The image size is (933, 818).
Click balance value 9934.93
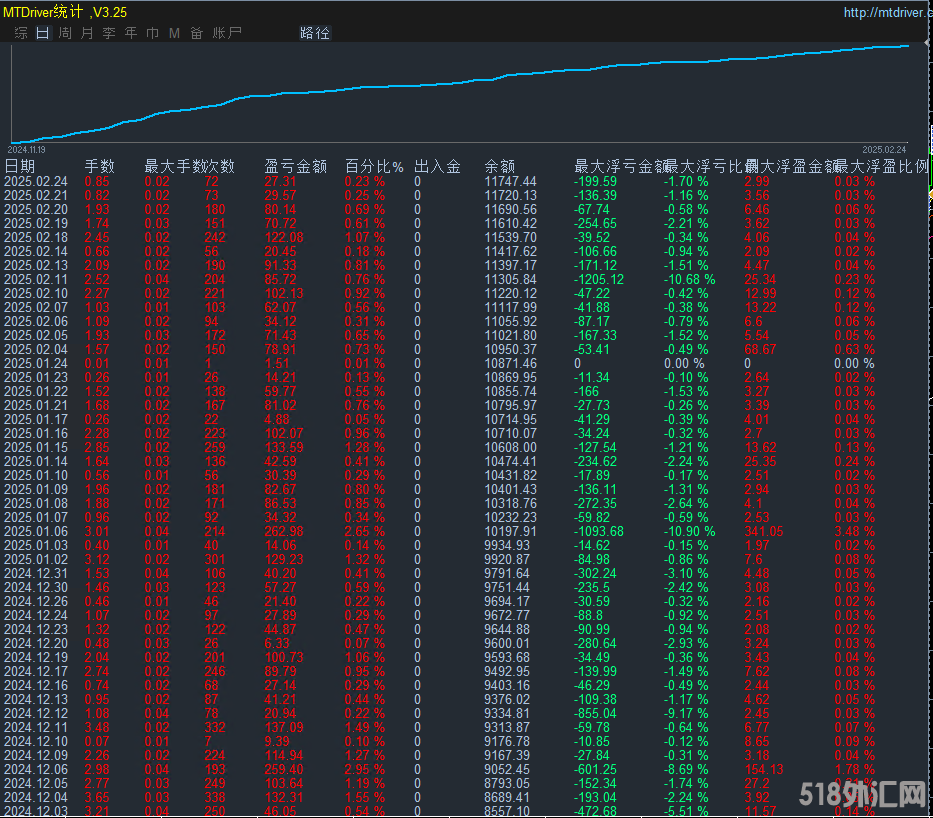pyautogui.click(x=506, y=546)
